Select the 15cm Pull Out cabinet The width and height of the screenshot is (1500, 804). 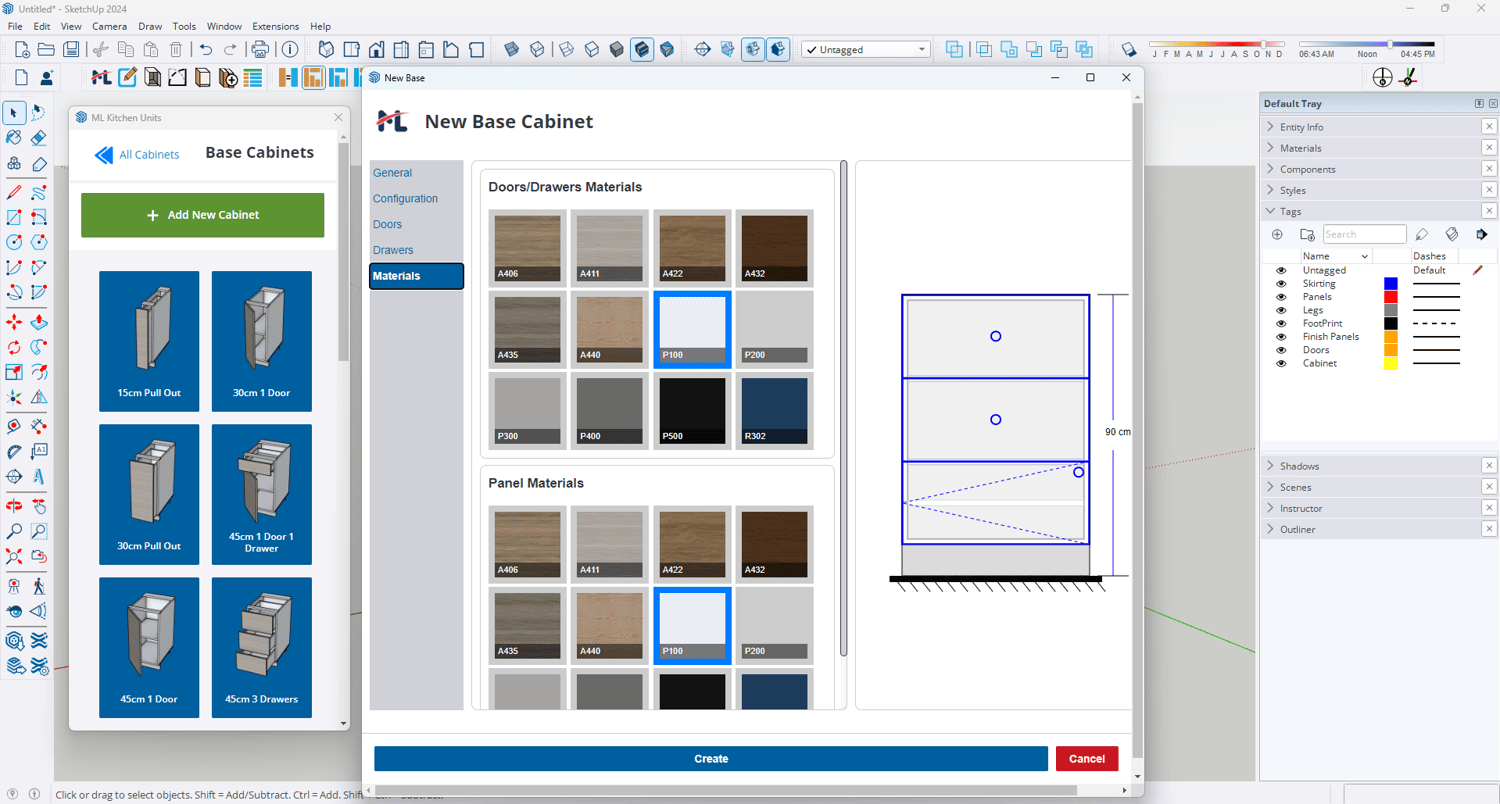[x=149, y=341]
